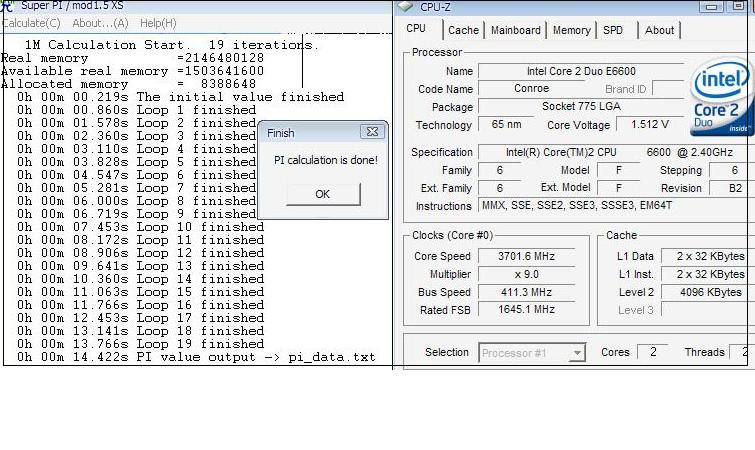Image resolution: width=755 pixels, height=450 pixels.
Task: Go to the About tab in CPU-Z
Action: 659,30
